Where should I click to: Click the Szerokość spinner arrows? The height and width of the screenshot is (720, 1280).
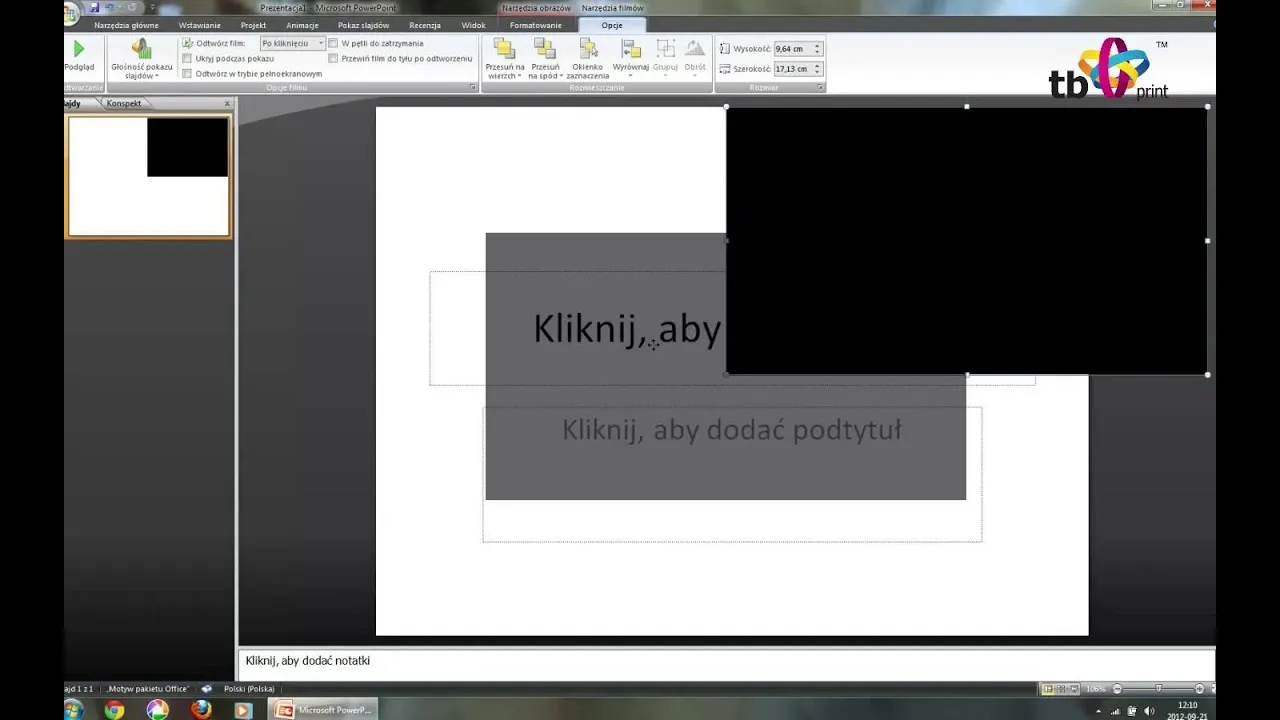point(818,69)
